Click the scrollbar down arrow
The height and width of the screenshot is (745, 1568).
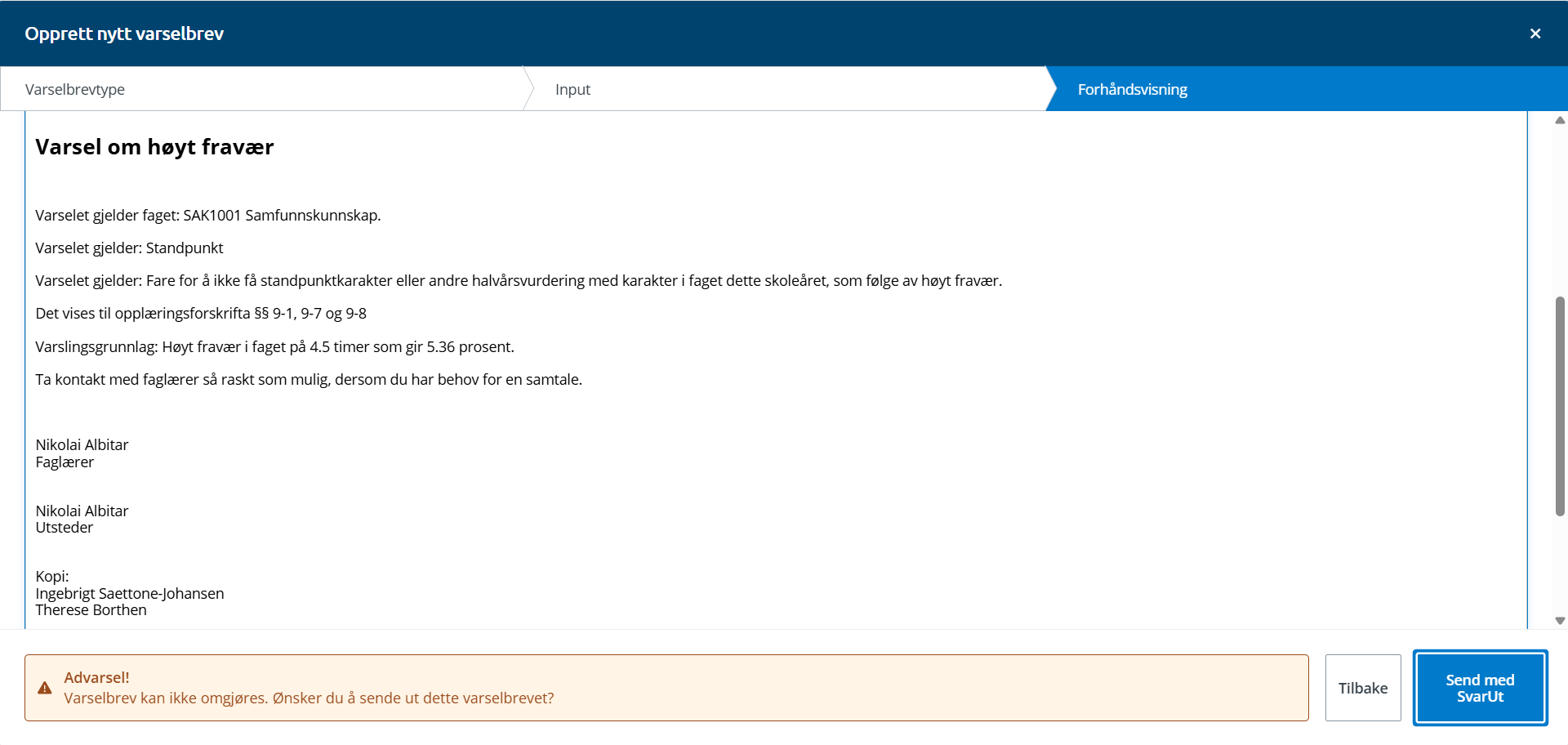(1560, 621)
